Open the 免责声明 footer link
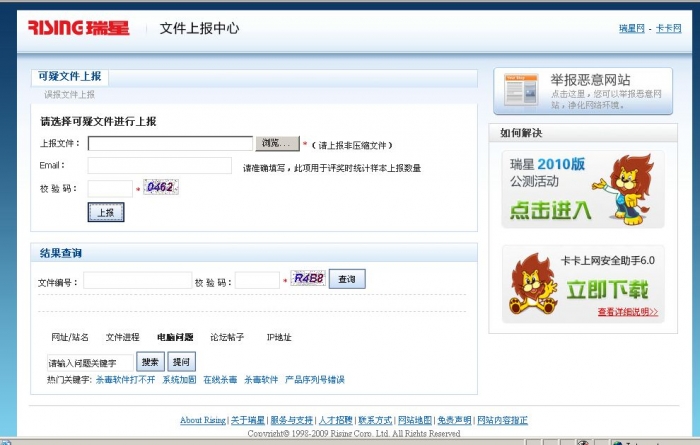This screenshot has width=700, height=445. (x=454, y=420)
